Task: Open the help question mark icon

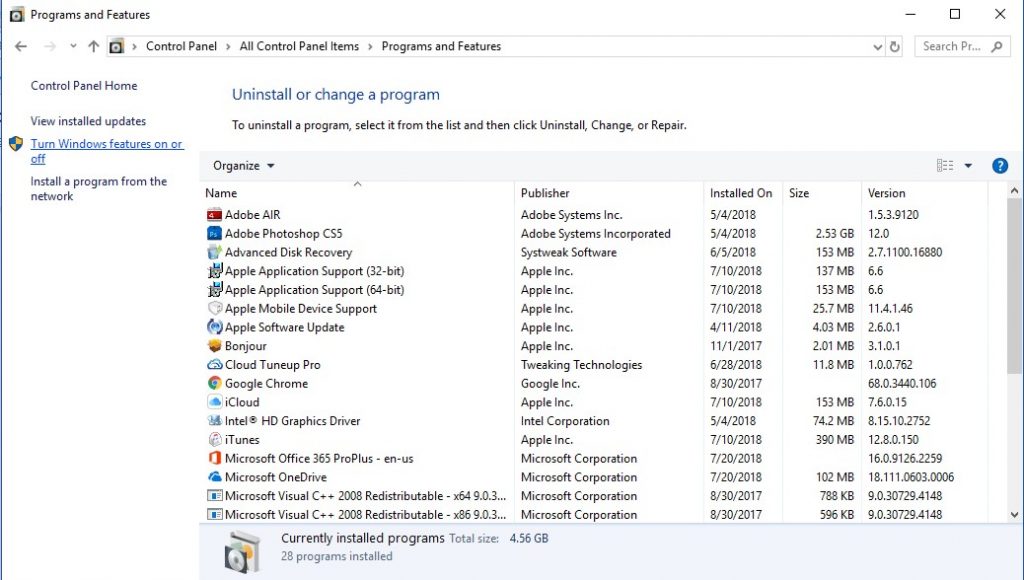Action: [x=999, y=166]
